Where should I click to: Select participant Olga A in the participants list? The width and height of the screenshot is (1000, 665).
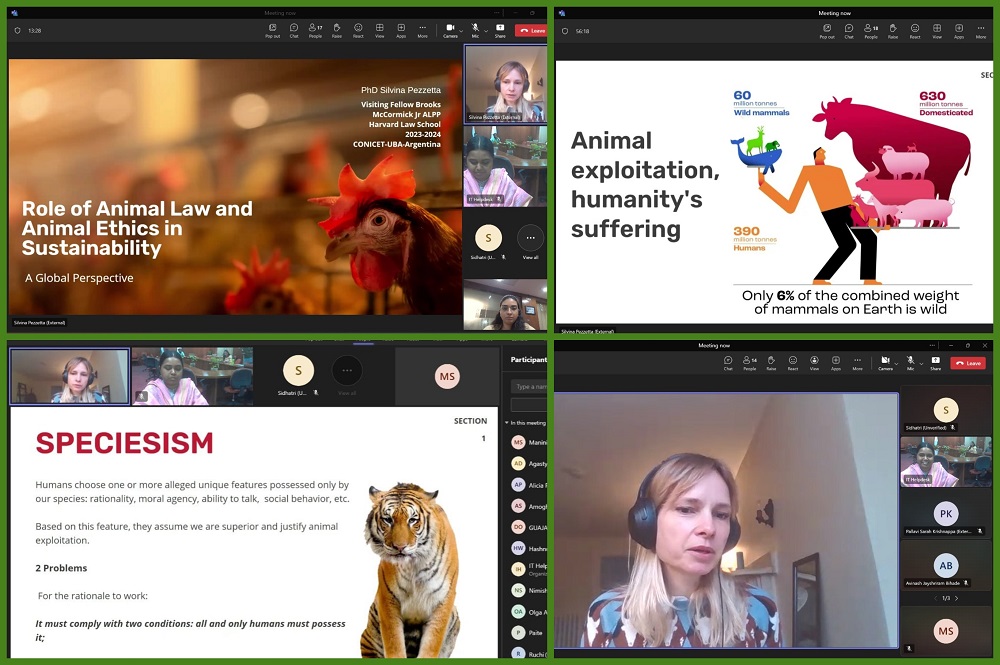529,612
